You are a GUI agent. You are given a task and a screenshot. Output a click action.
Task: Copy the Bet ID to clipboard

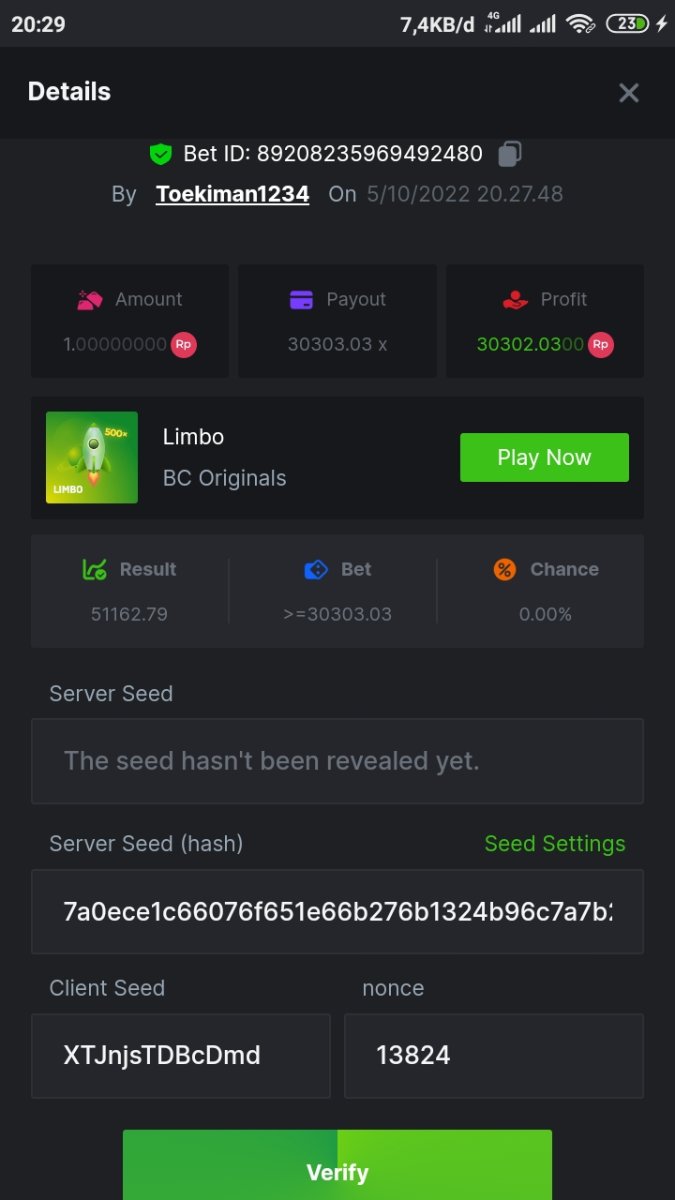coord(510,154)
